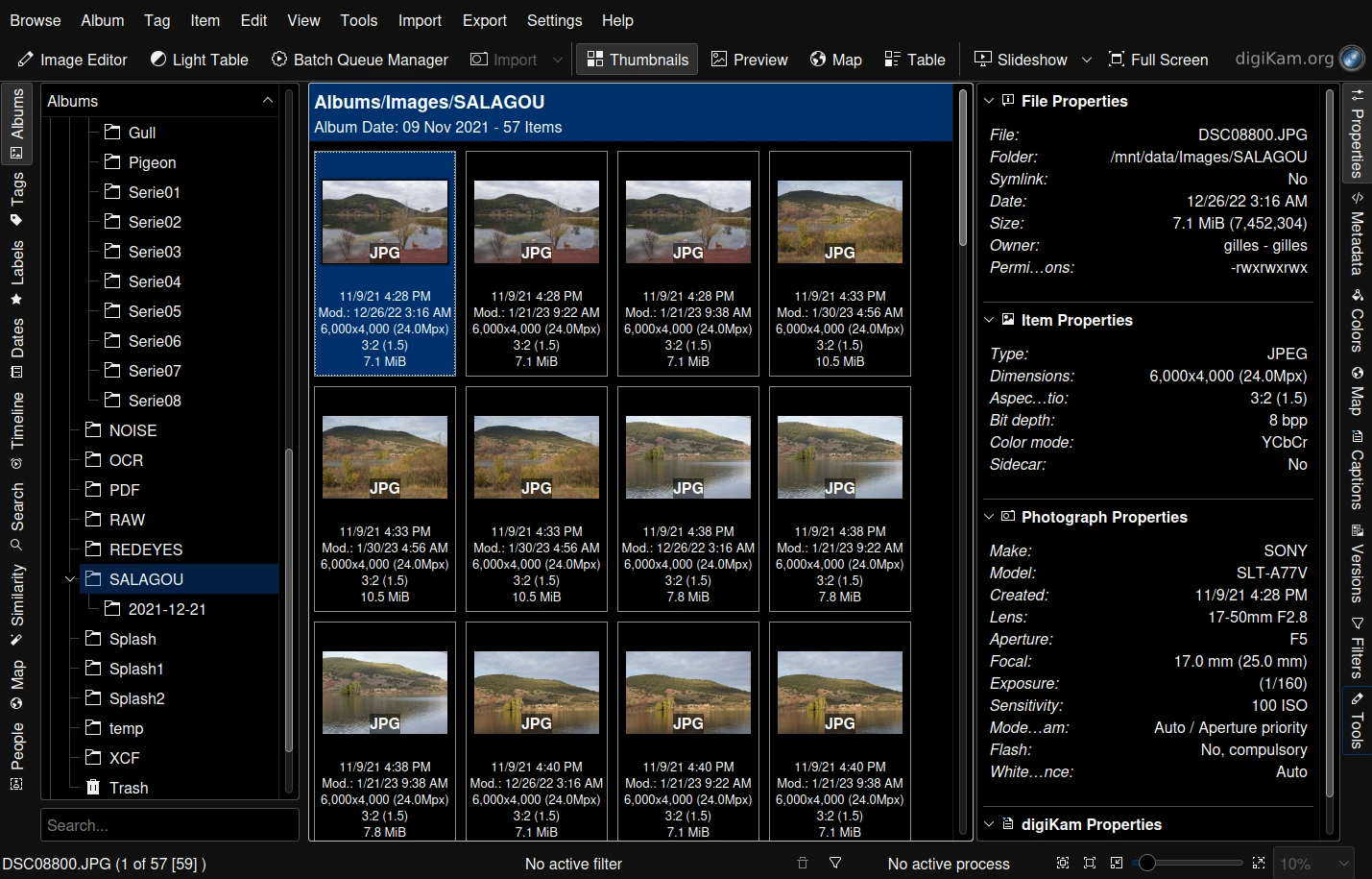Open the People sidebar panel

coord(16,756)
